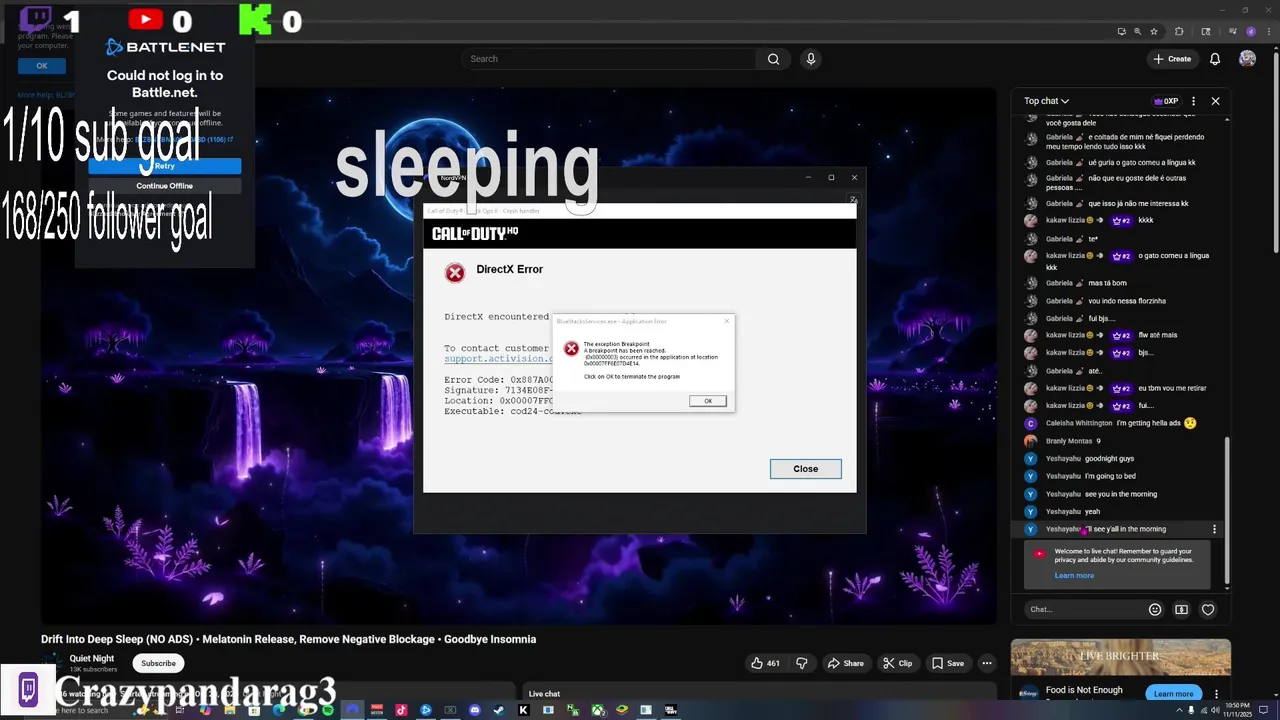This screenshot has width=1280, height=720.
Task: Open more actions menu beside Save
Action: pos(986,663)
